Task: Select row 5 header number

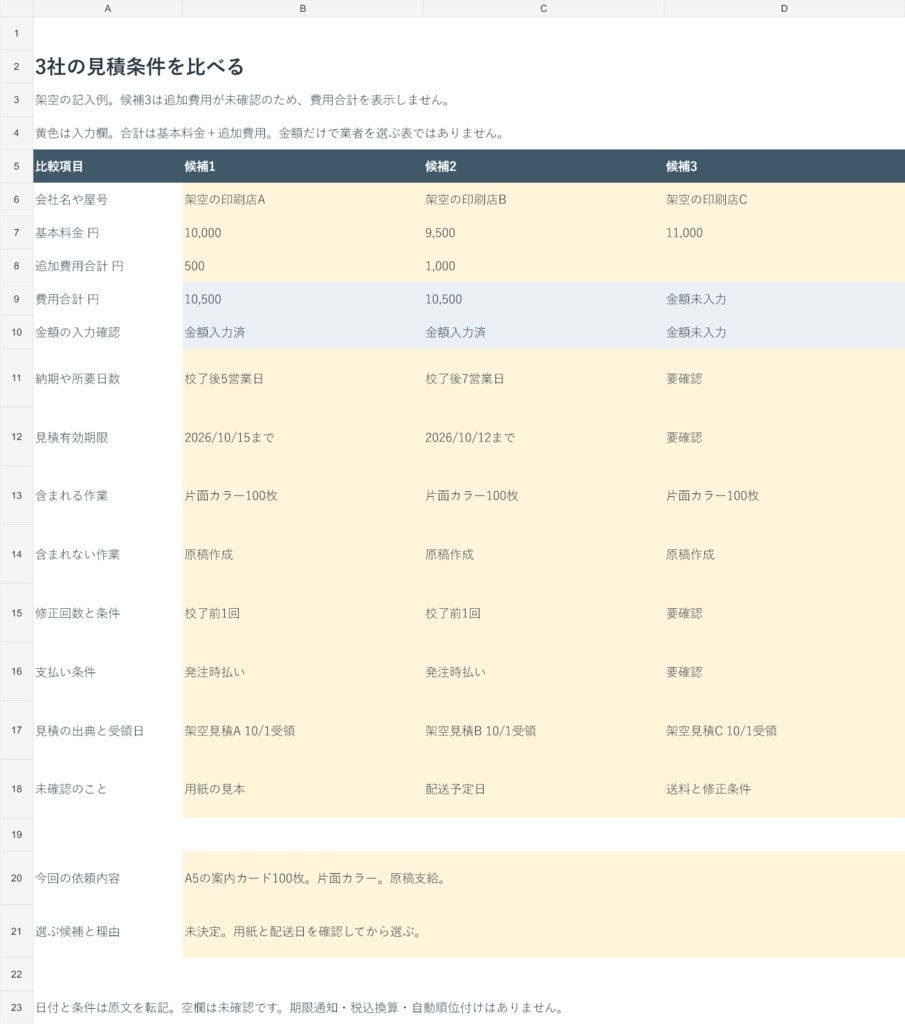Action: 16,166
